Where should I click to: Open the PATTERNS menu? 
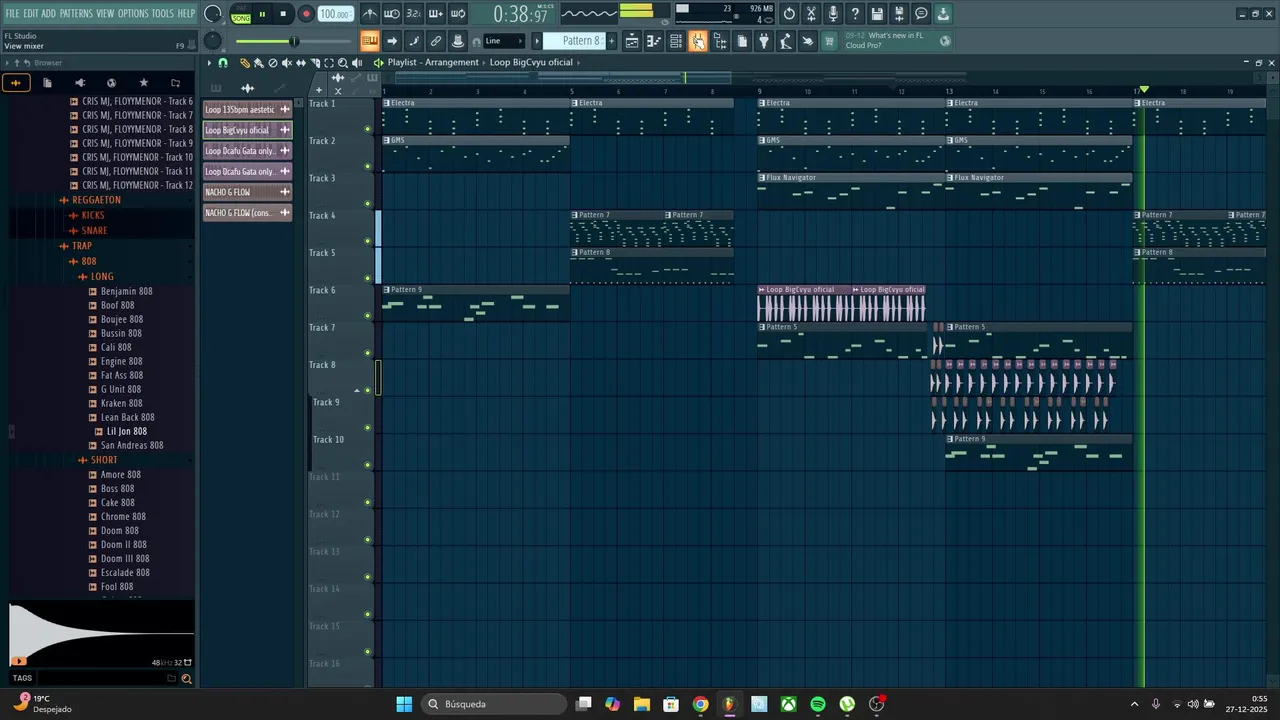coord(76,13)
